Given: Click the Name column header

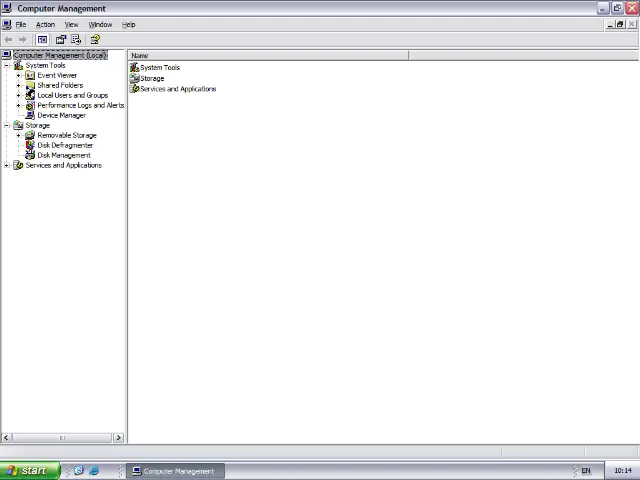Looking at the screenshot, I should [x=268, y=56].
